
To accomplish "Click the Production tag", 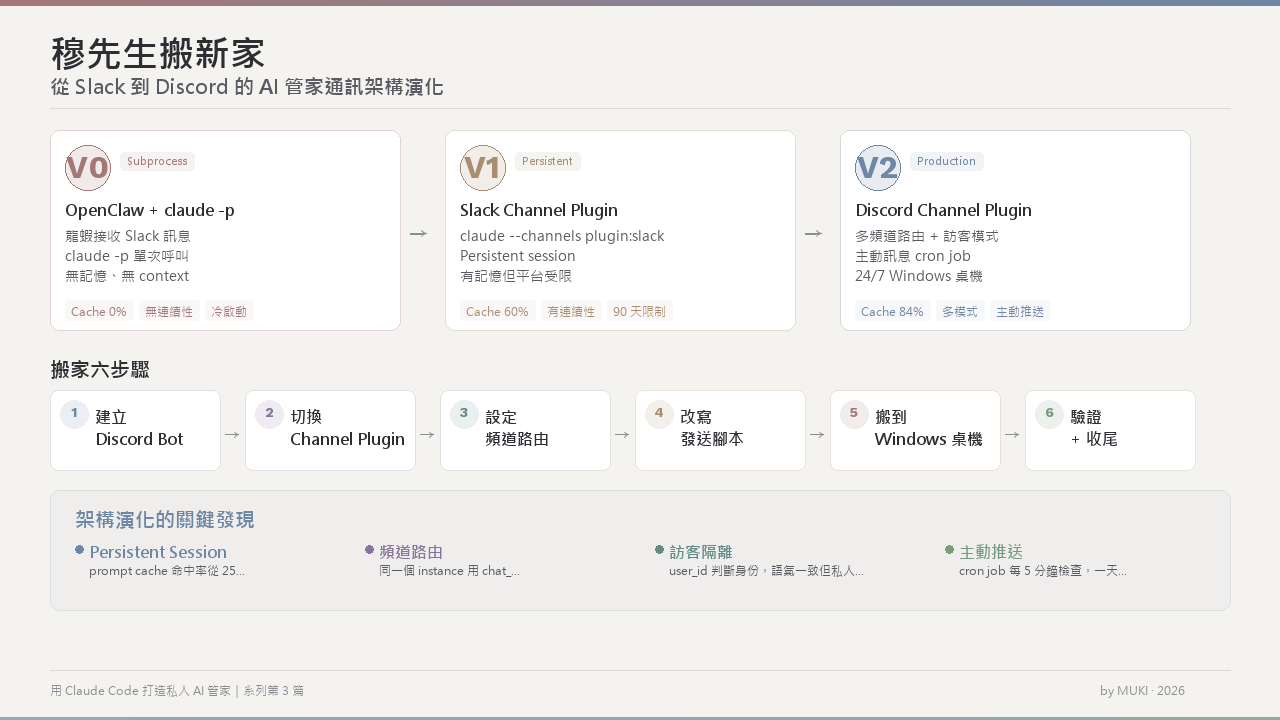I will 946,161.
